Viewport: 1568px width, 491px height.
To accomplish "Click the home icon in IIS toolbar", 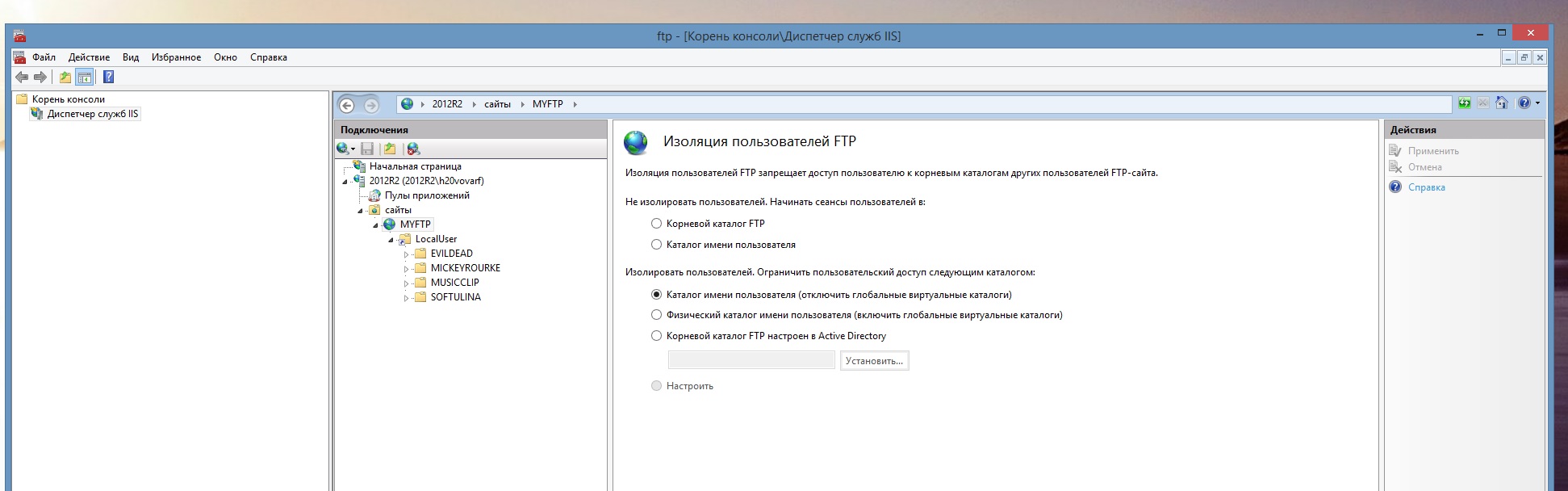I will [x=1501, y=103].
